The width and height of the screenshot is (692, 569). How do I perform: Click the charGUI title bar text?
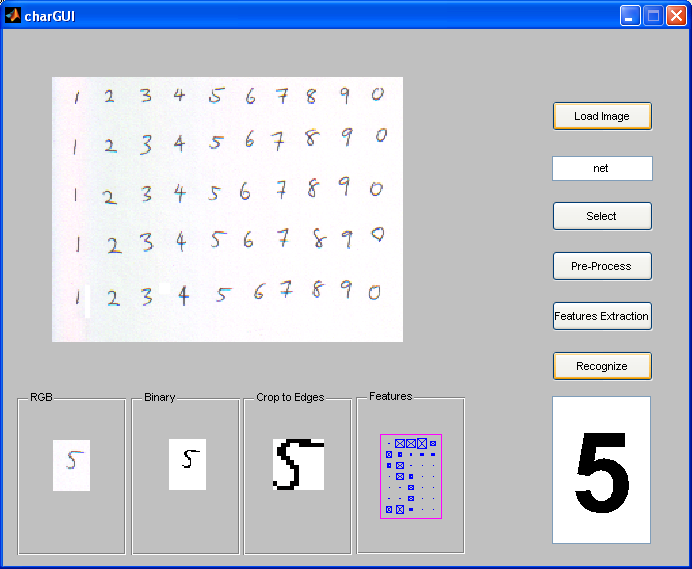click(x=49, y=16)
